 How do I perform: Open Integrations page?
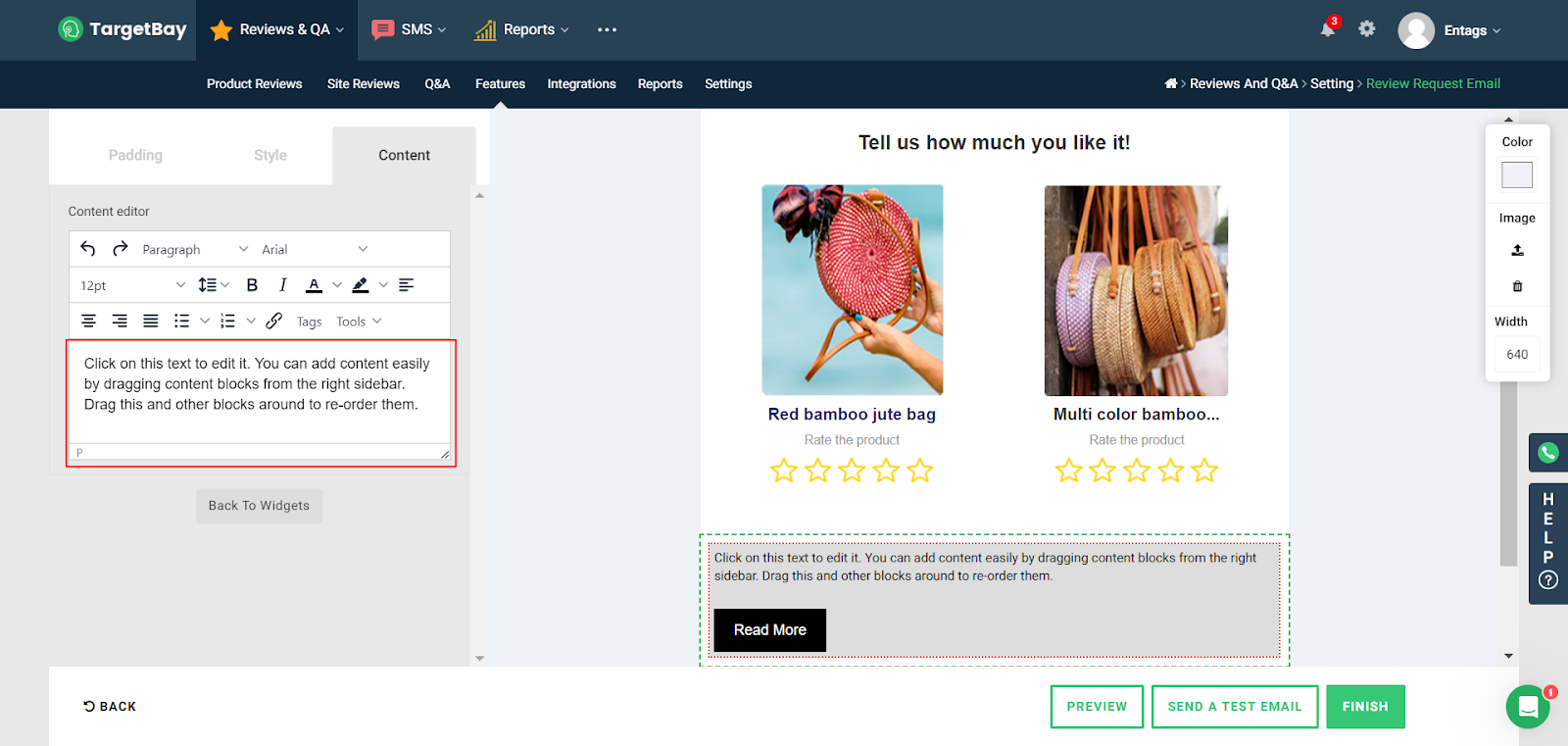pos(582,84)
